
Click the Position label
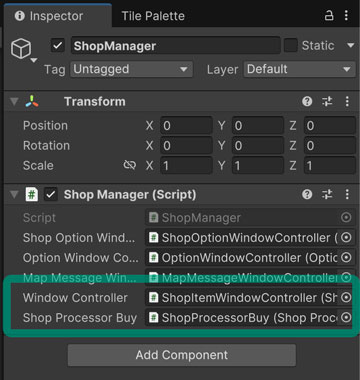[x=45, y=126]
